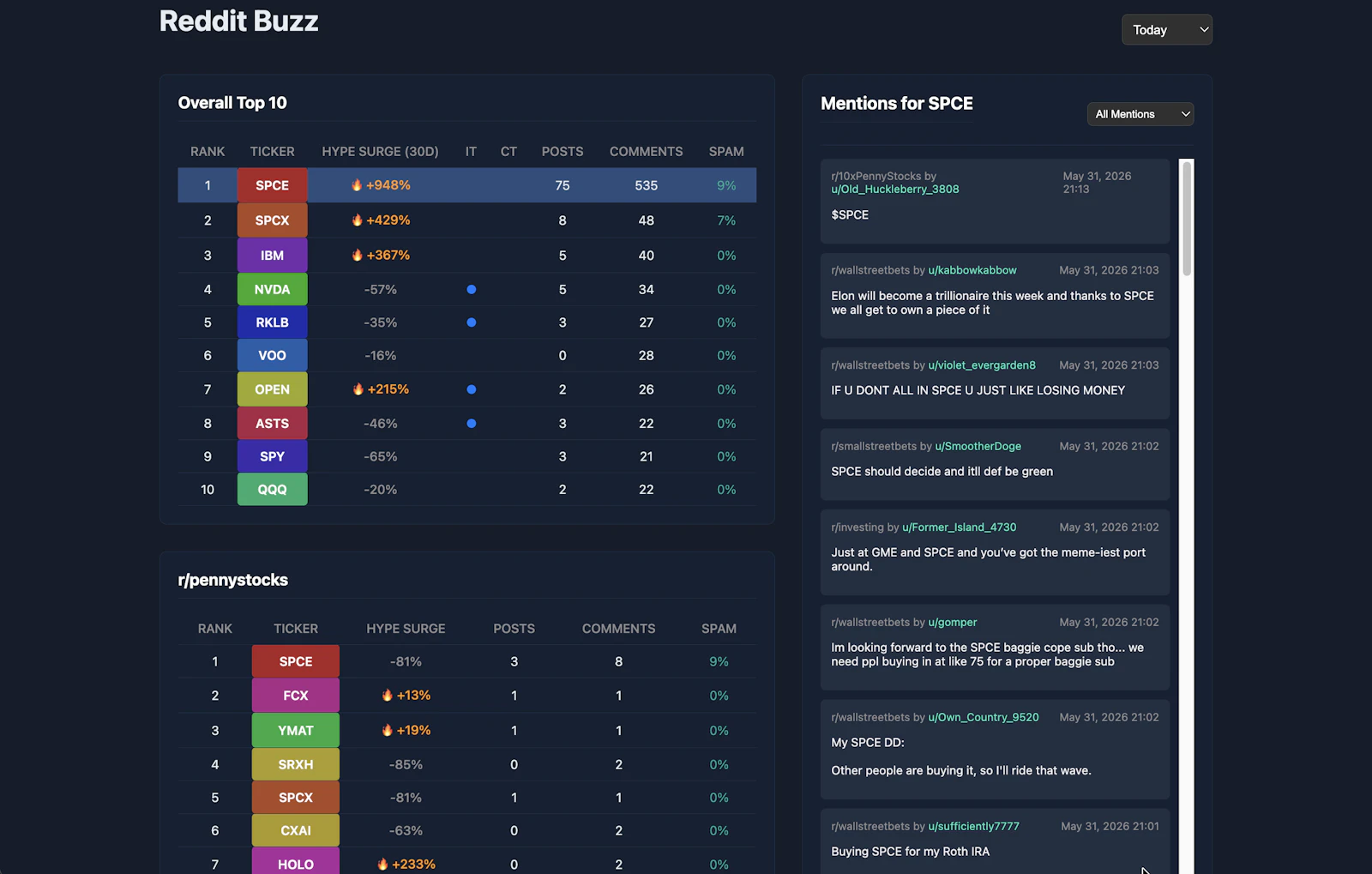1372x874 pixels.
Task: Click the NVDA ticker badge
Action: tap(272, 290)
